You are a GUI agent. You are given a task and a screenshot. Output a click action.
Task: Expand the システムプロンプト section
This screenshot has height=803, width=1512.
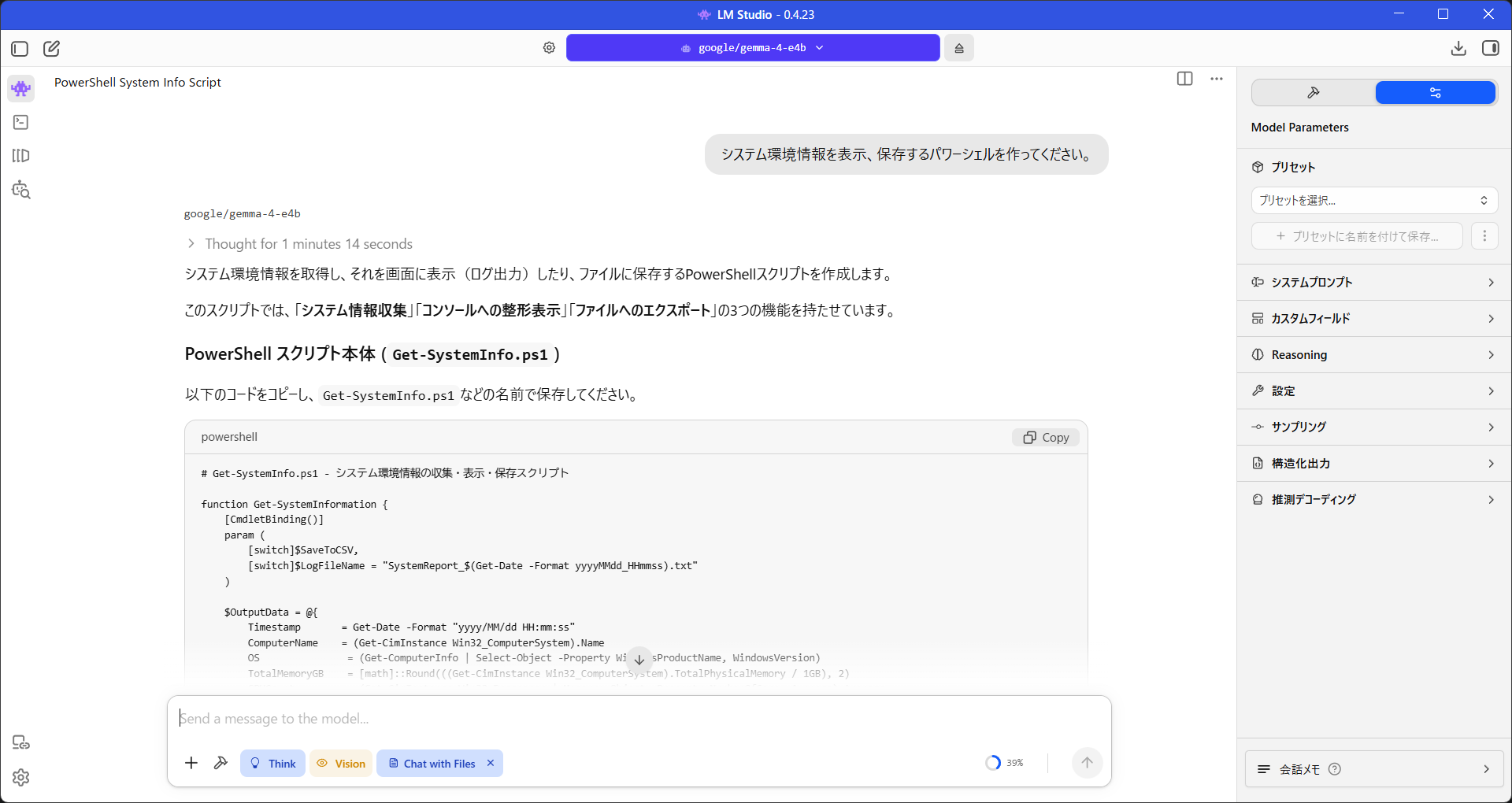(x=1374, y=283)
